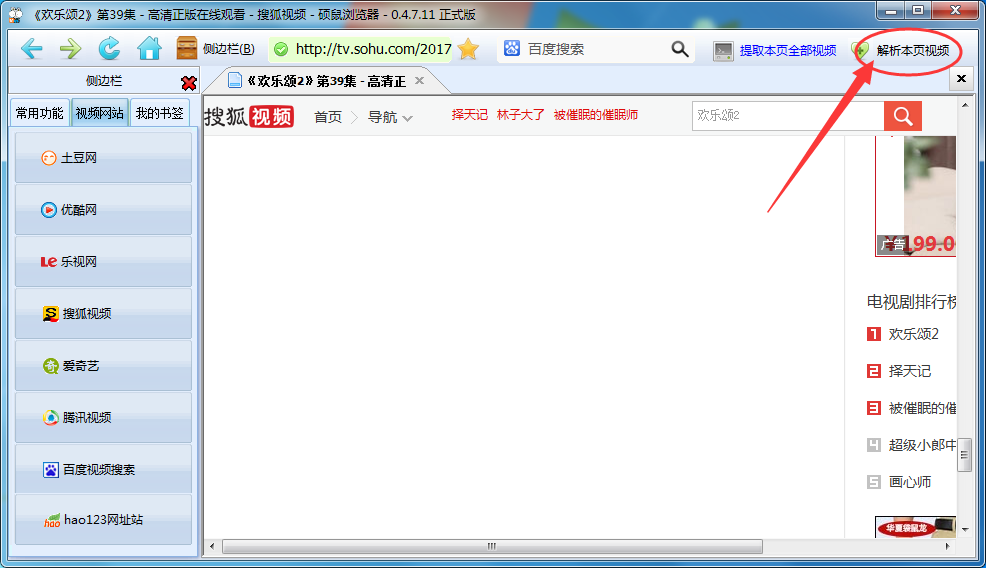
Task: Click the browser app icon in title bar
Action: [x=16, y=14]
